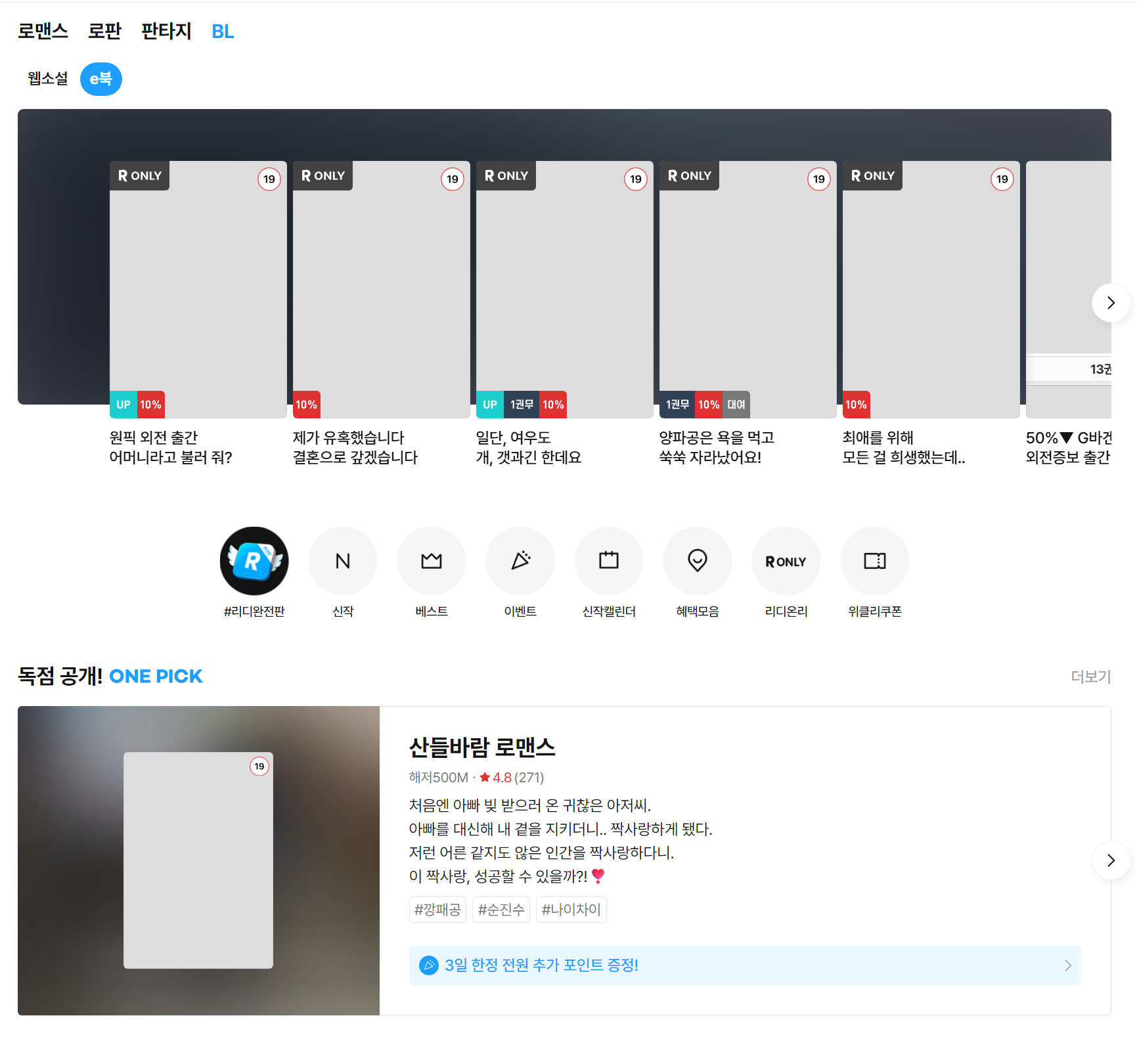Click the #나이차이 tag
Screen dimensions: 1137x1064
click(571, 910)
